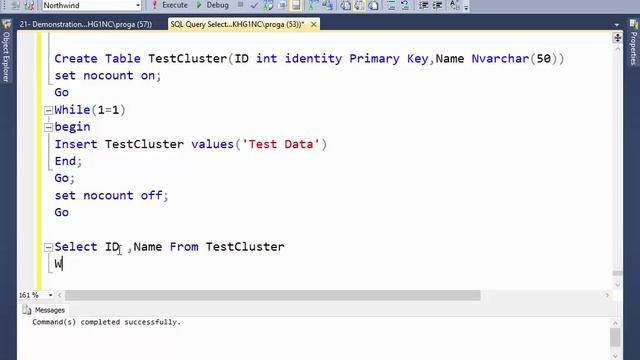Select Results to Text icon
The image size is (640, 360).
click(x=345, y=5)
